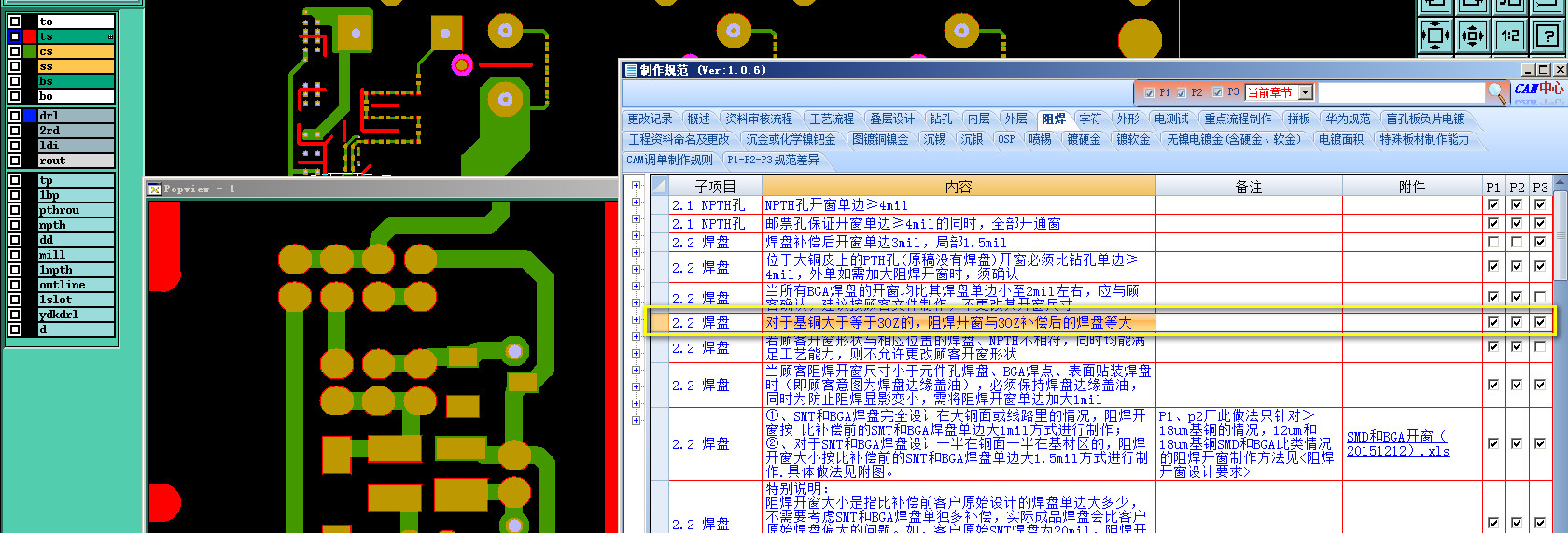Viewport: 1568px width, 533px height.
Task: Click the CAM中心 logo
Action: click(1538, 90)
